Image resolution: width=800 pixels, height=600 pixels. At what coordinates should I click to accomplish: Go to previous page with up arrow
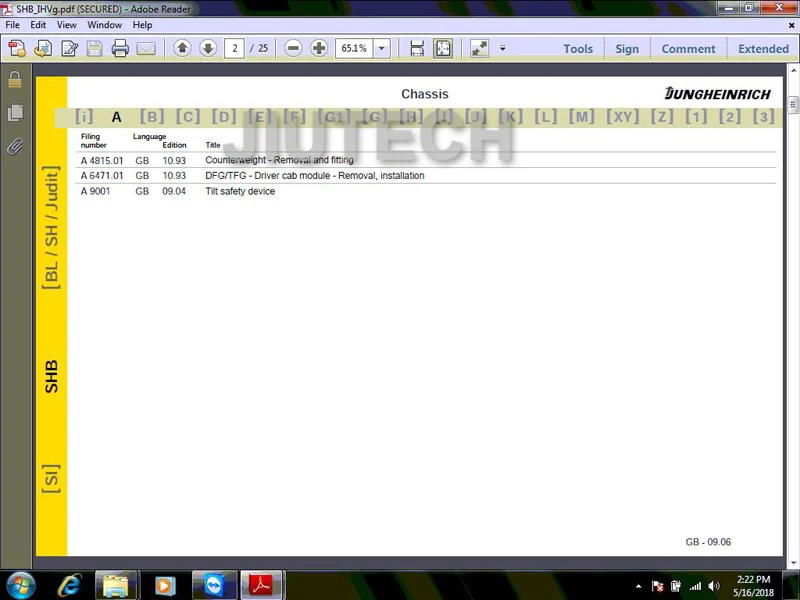pyautogui.click(x=182, y=48)
